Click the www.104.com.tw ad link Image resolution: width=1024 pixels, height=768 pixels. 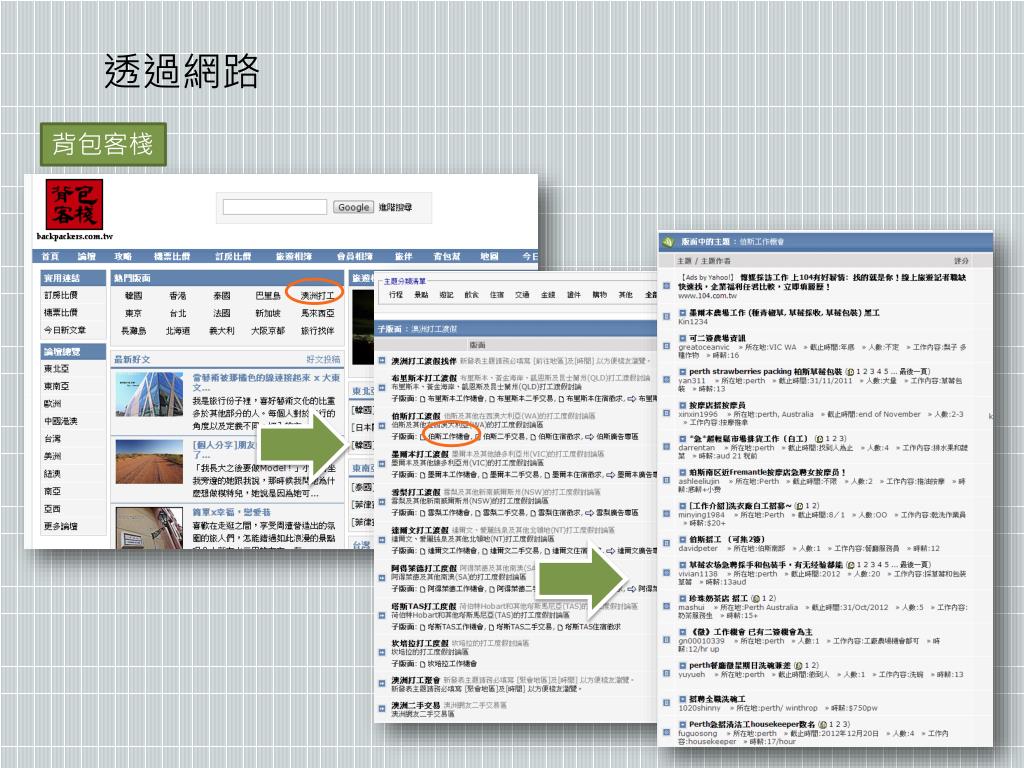[707, 296]
